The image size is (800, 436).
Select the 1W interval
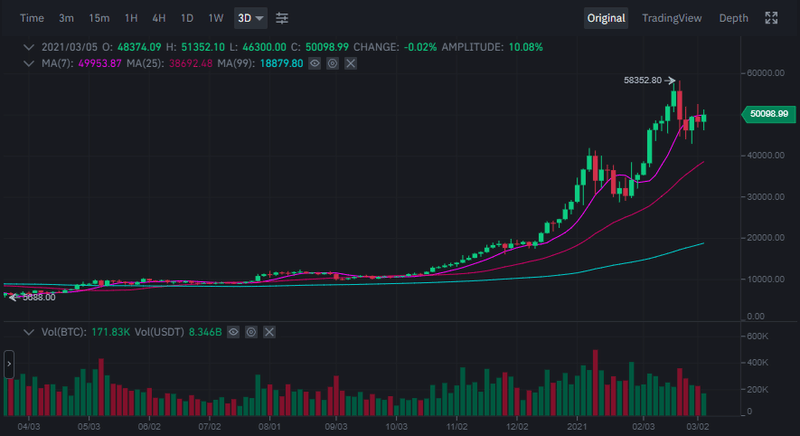tap(216, 18)
